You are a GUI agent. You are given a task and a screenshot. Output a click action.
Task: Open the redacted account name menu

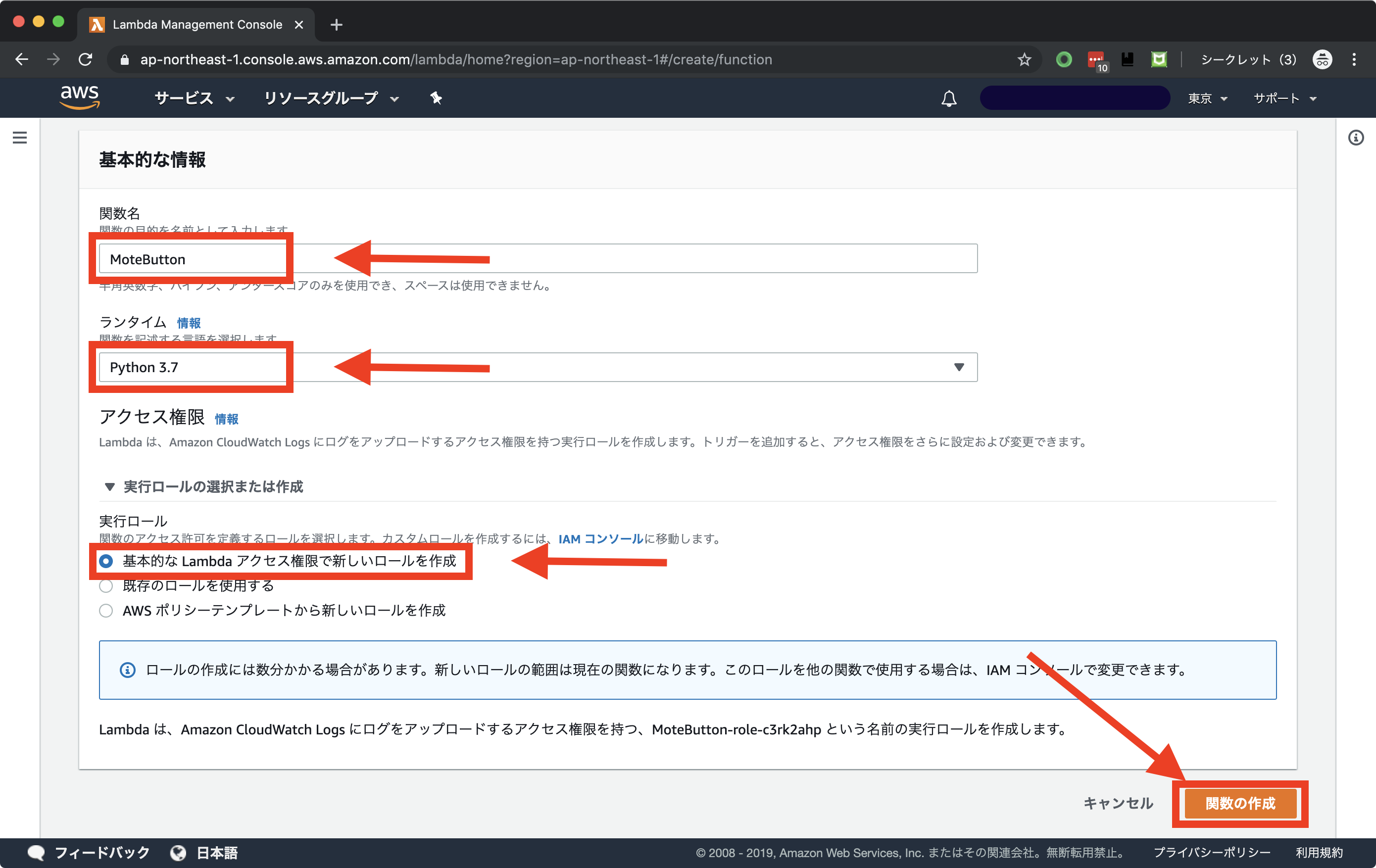coord(1074,98)
